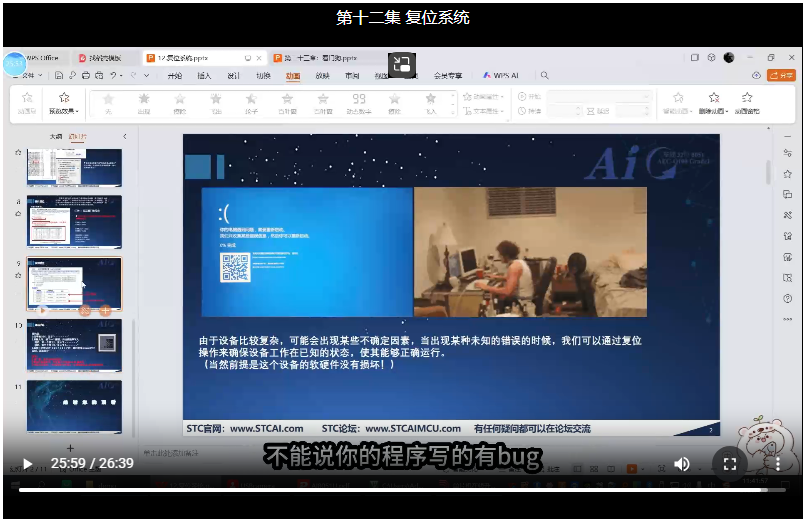The height and width of the screenshot is (519, 803).
Task: Open more options ellipsis in right sidebar
Action: (x=787, y=319)
